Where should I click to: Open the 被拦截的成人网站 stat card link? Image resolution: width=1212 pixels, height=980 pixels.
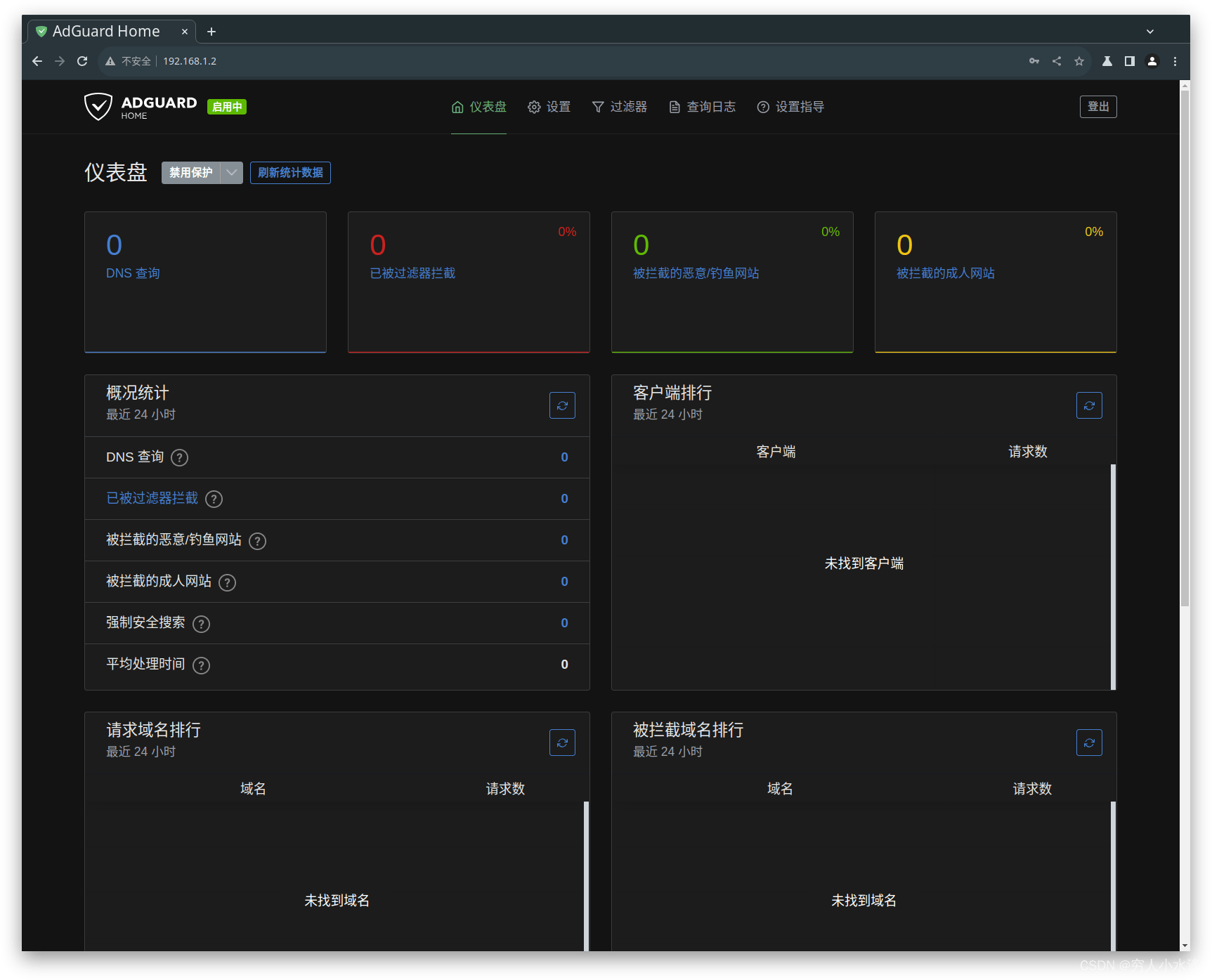tap(945, 273)
